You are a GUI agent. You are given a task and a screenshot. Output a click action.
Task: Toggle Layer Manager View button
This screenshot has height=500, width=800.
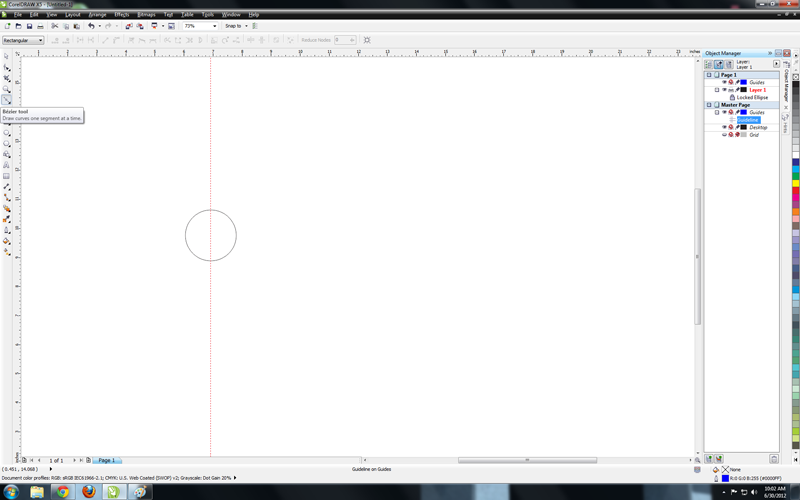point(729,64)
